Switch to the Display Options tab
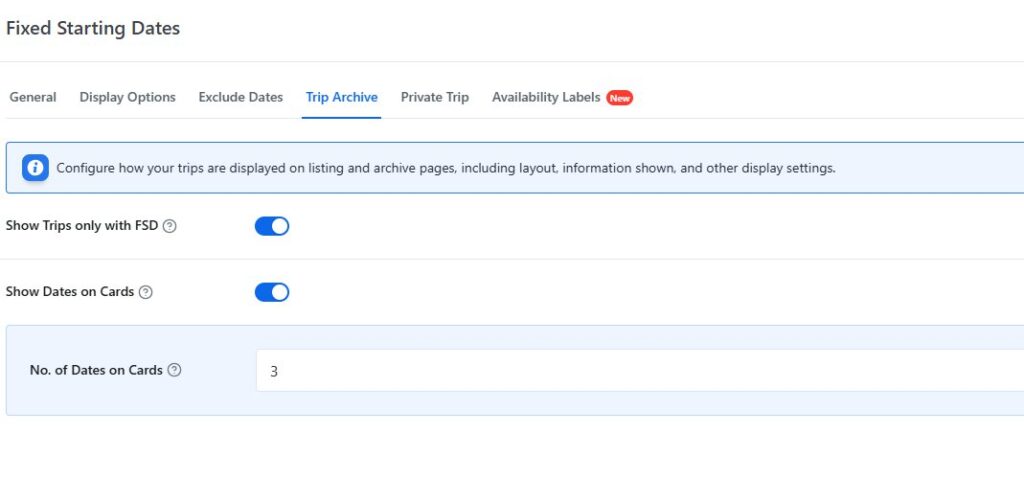The height and width of the screenshot is (502, 1024). coord(127,97)
